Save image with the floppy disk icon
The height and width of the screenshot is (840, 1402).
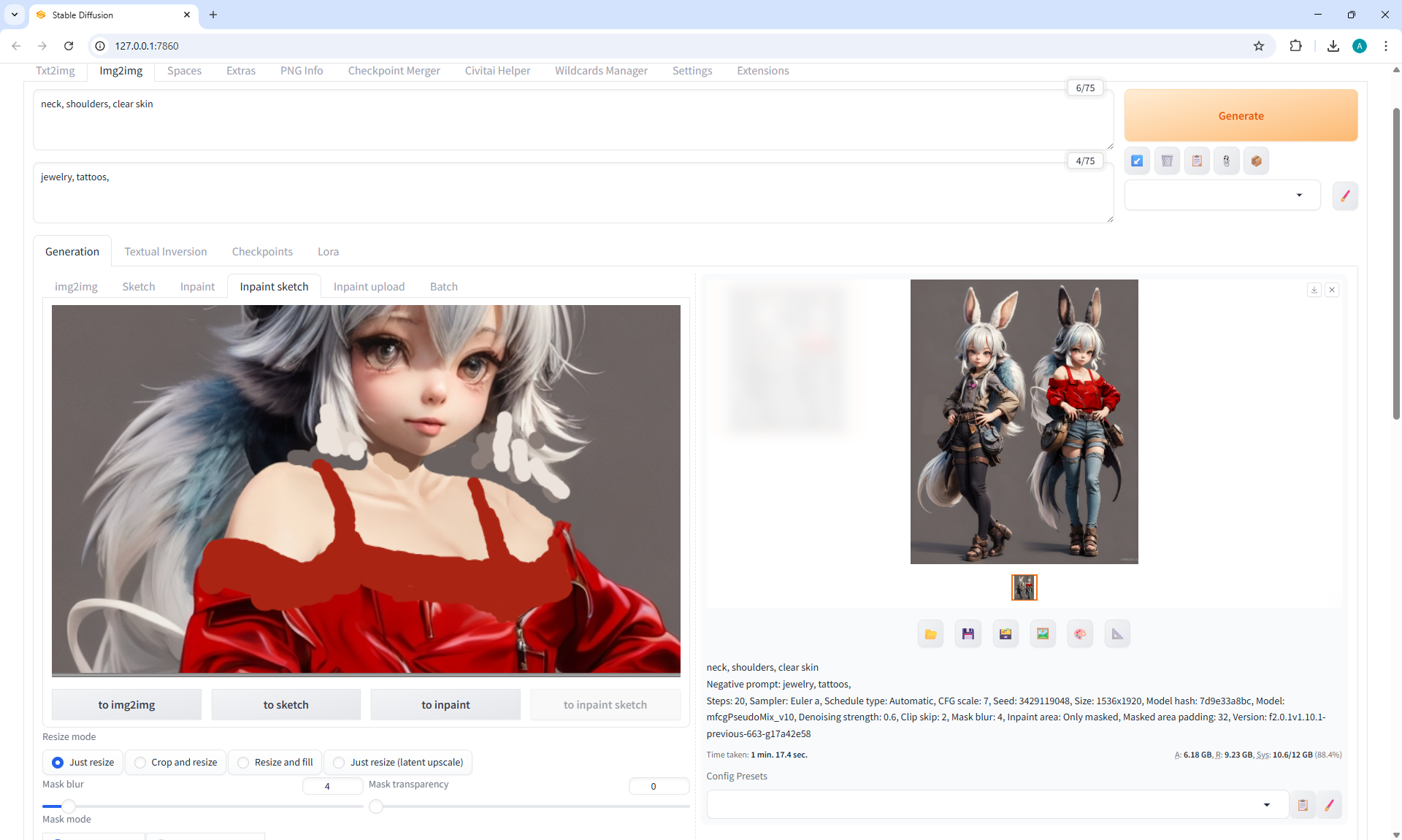click(x=968, y=633)
